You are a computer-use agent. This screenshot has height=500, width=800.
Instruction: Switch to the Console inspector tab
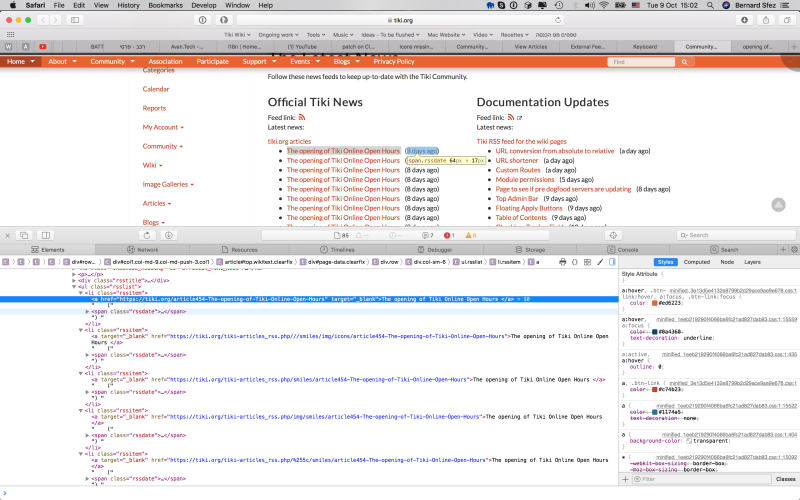[x=622, y=249]
